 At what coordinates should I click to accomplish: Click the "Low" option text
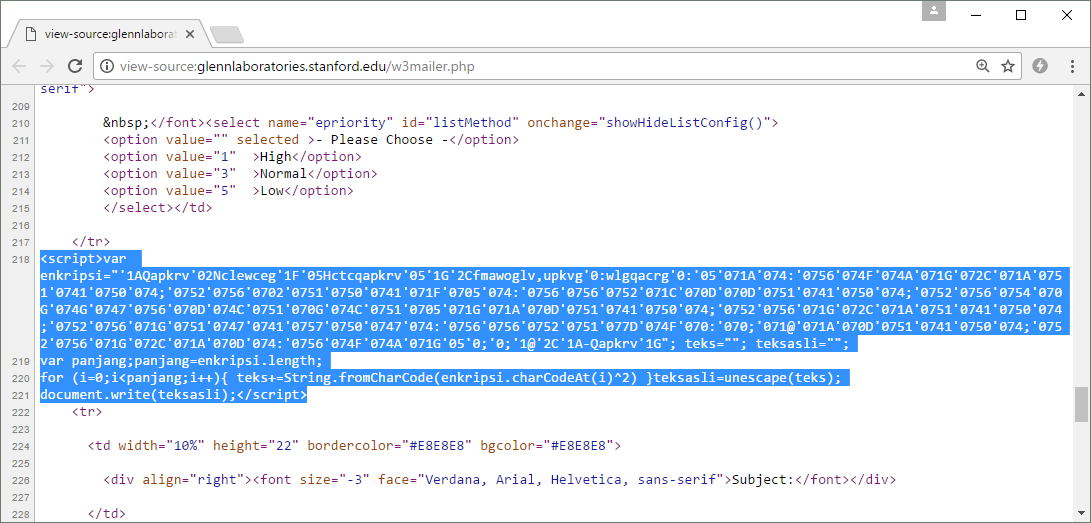(271, 190)
